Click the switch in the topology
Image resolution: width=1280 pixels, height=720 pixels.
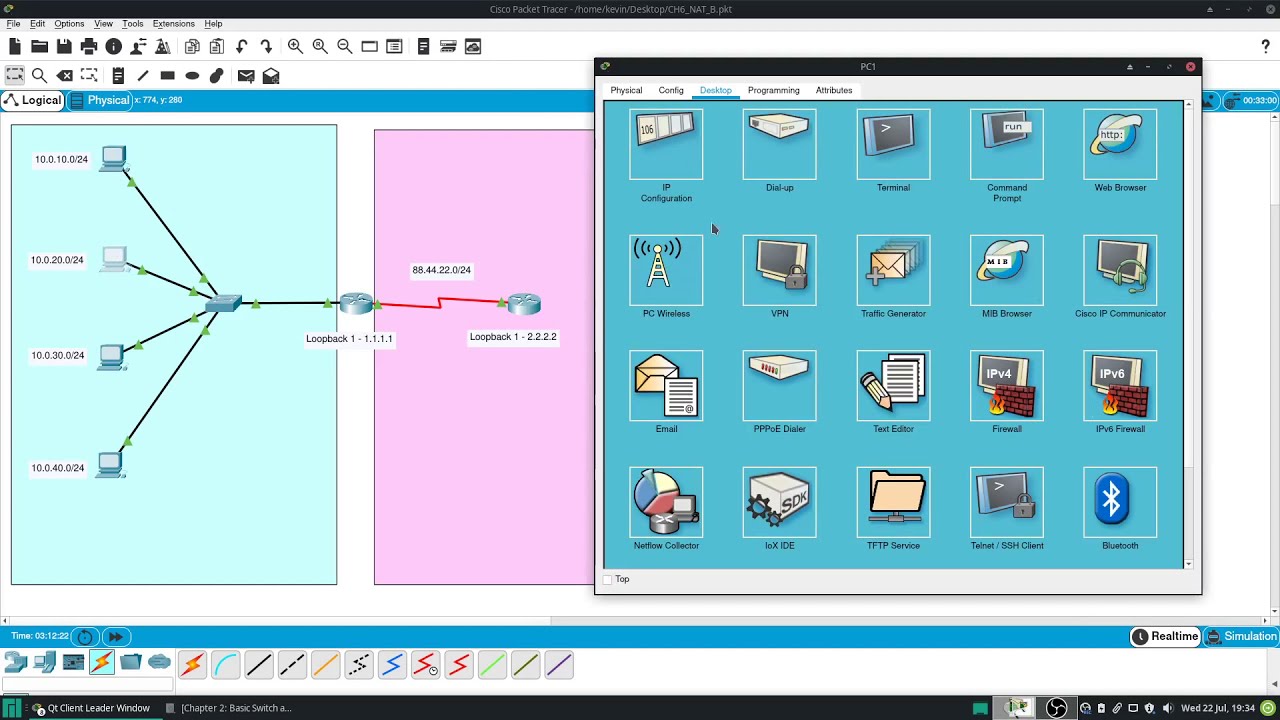pos(224,303)
